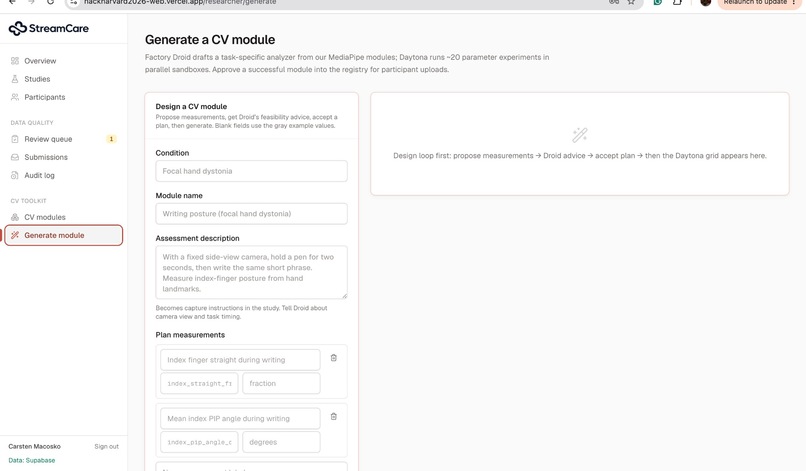Click the Generate module wand icon
Viewport: 806px width, 471px height.
coord(15,235)
